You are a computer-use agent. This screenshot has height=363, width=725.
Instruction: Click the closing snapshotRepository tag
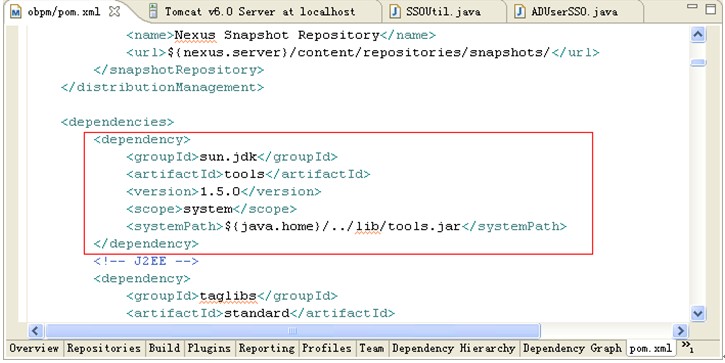click(178, 70)
